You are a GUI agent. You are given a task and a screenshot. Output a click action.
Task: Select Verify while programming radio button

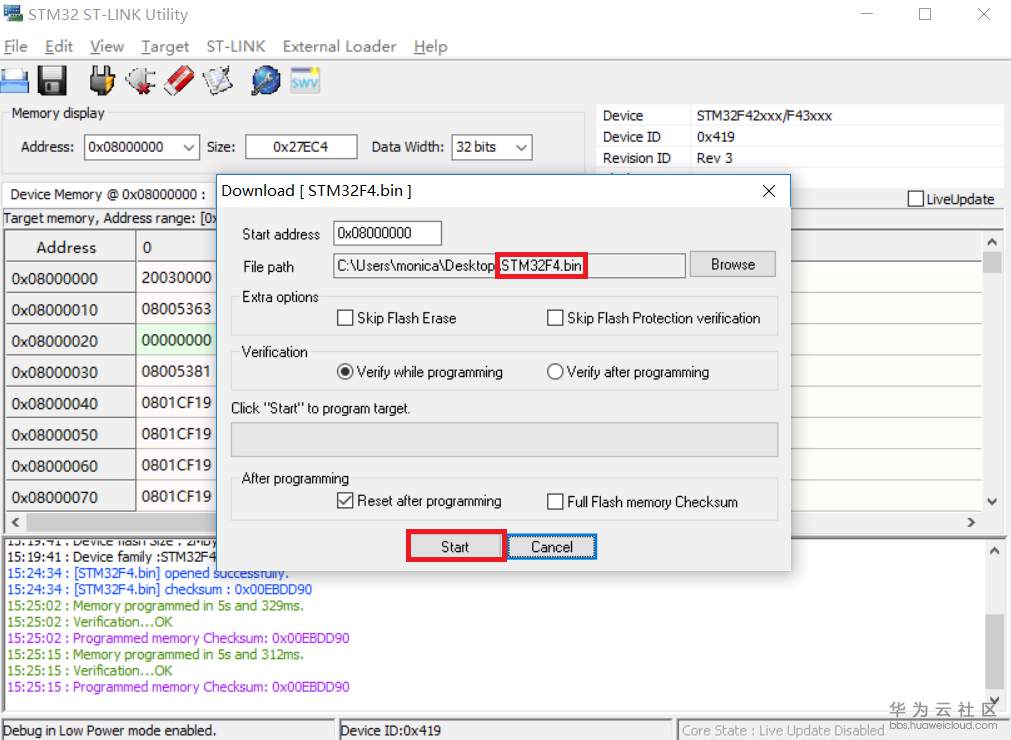(345, 372)
